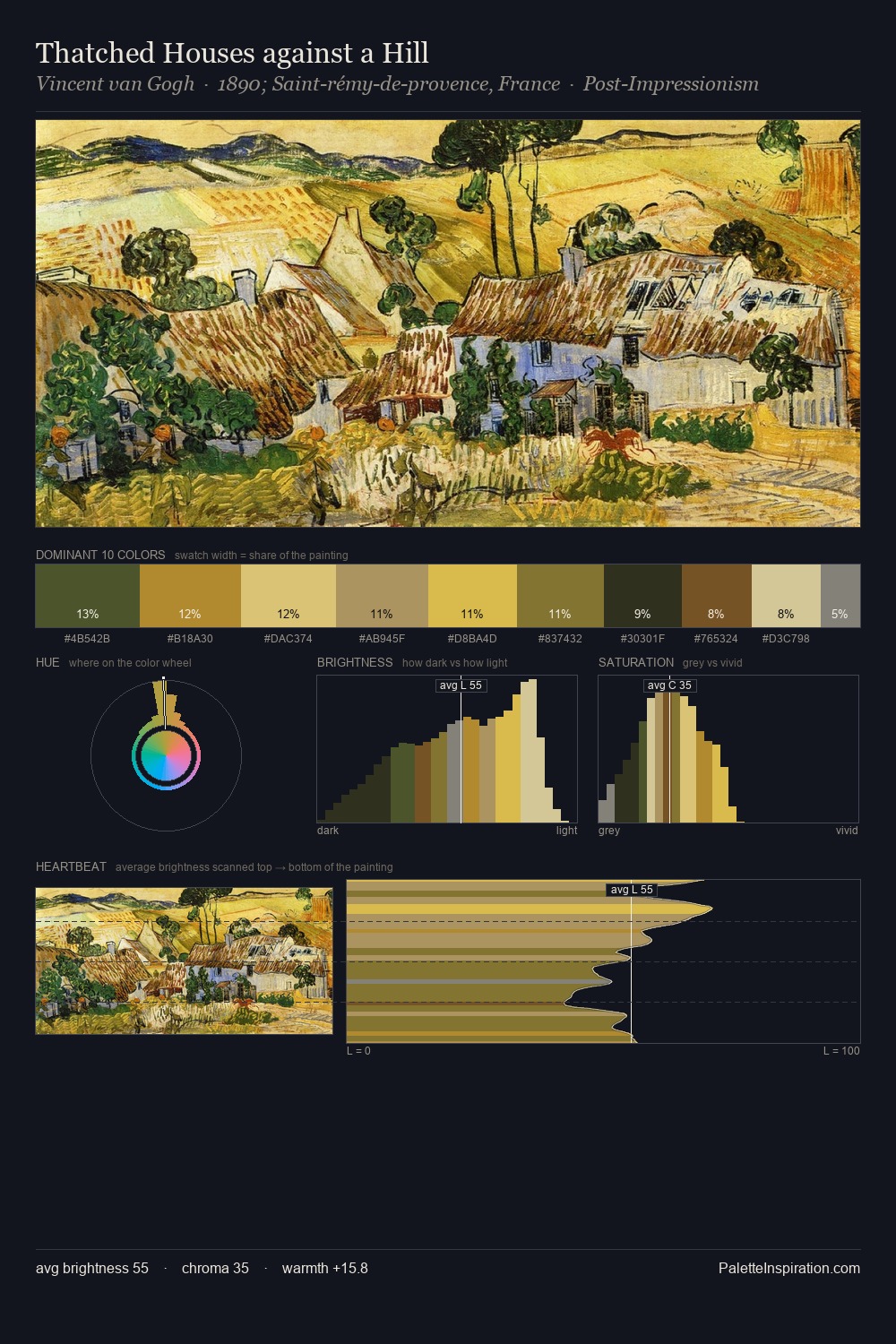Click the 'dark' axis label under Brightness
Image resolution: width=896 pixels, height=1344 pixels.
328,831
